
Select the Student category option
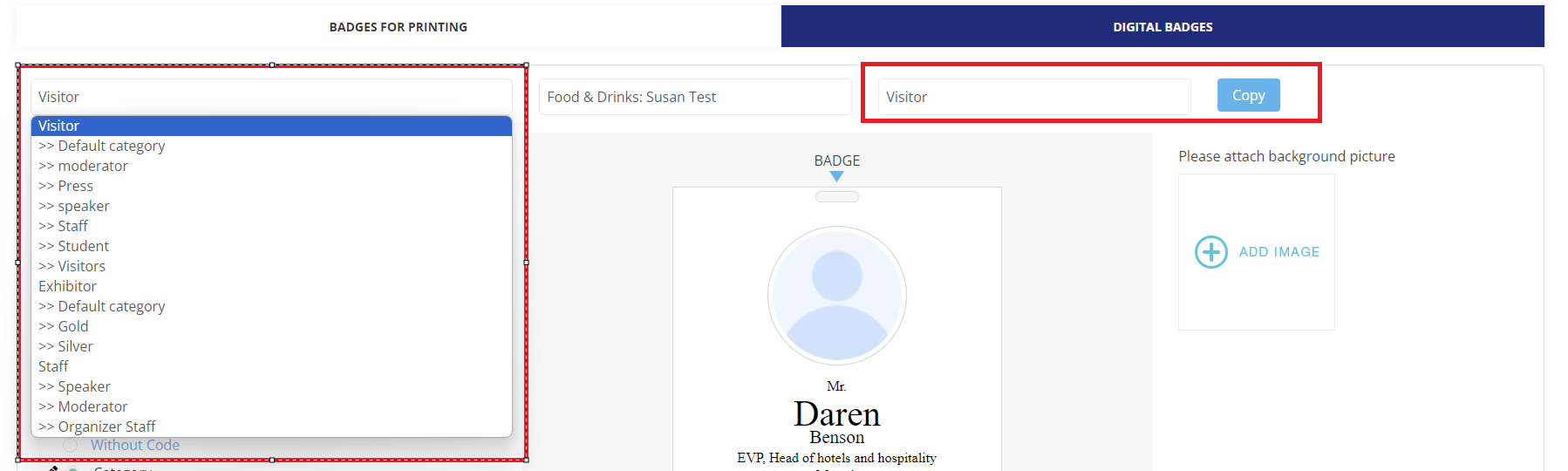tap(84, 246)
